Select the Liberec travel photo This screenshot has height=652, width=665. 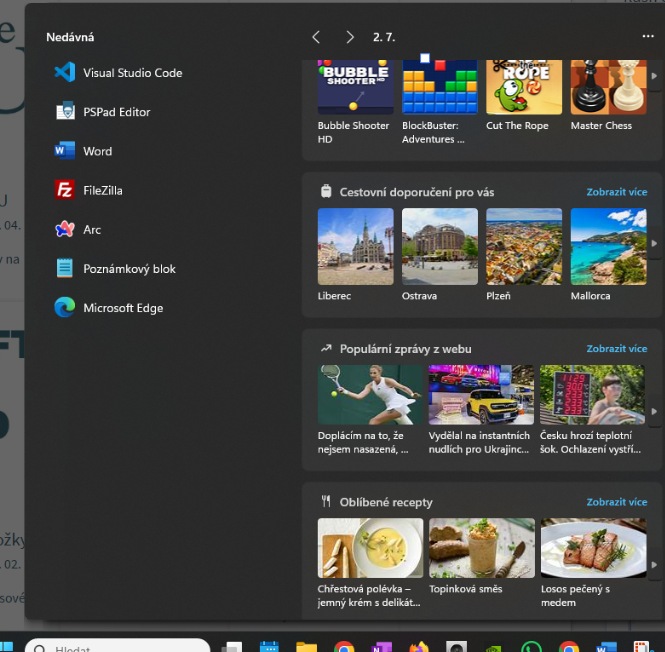pos(355,246)
